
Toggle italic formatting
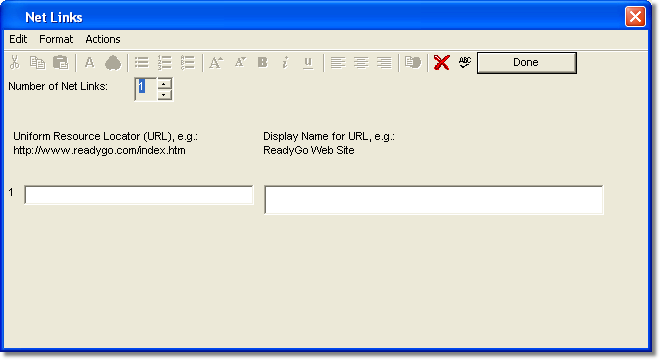tap(285, 62)
